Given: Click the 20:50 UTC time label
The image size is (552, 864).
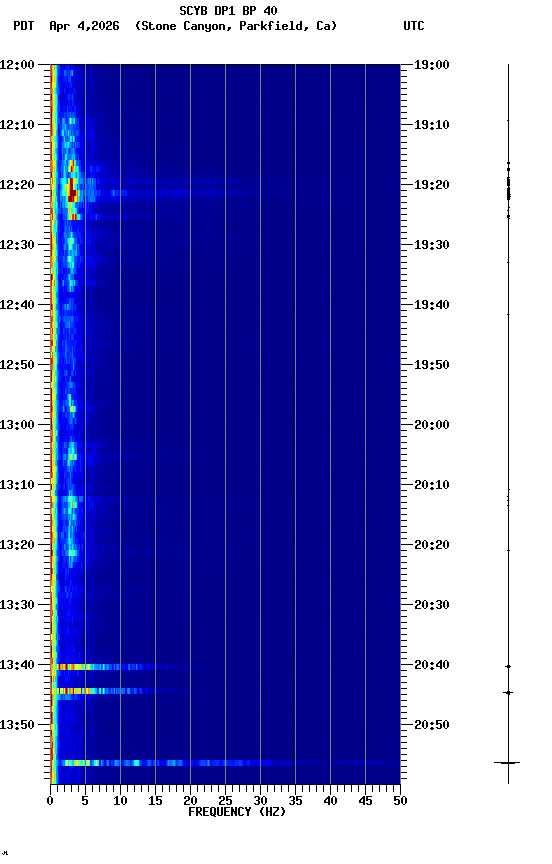Looking at the screenshot, I should 432,725.
